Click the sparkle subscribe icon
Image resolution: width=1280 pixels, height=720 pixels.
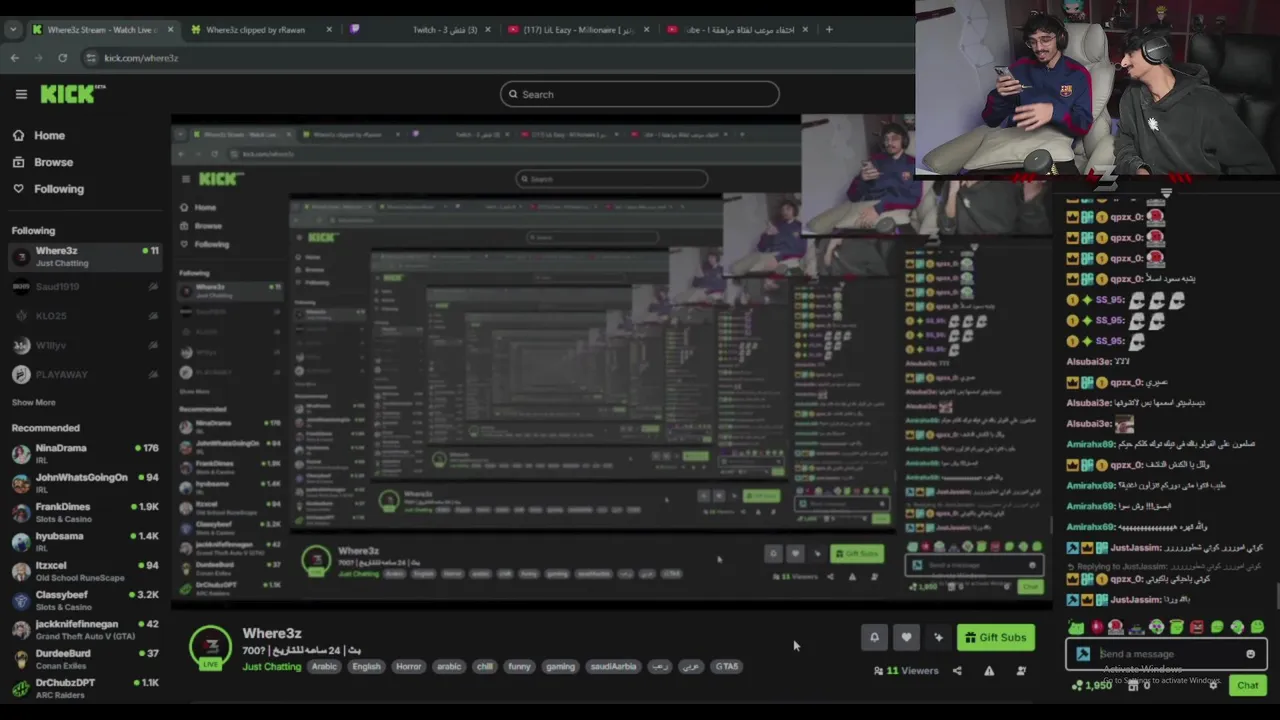coord(938,637)
